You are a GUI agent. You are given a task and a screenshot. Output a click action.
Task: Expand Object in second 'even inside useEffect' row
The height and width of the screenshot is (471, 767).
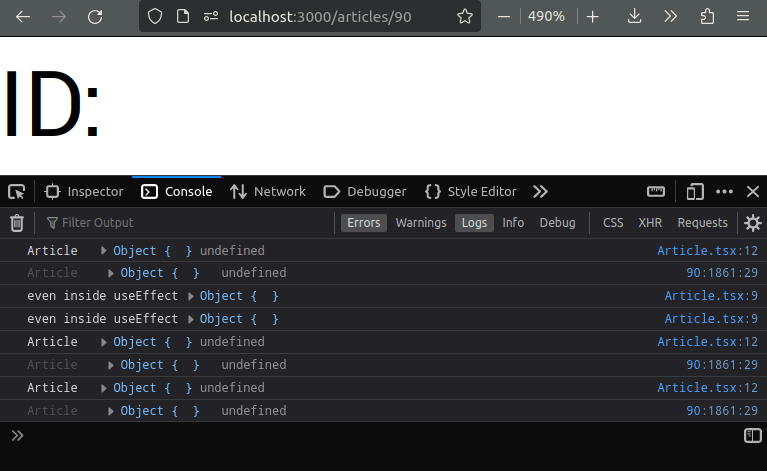click(190, 319)
